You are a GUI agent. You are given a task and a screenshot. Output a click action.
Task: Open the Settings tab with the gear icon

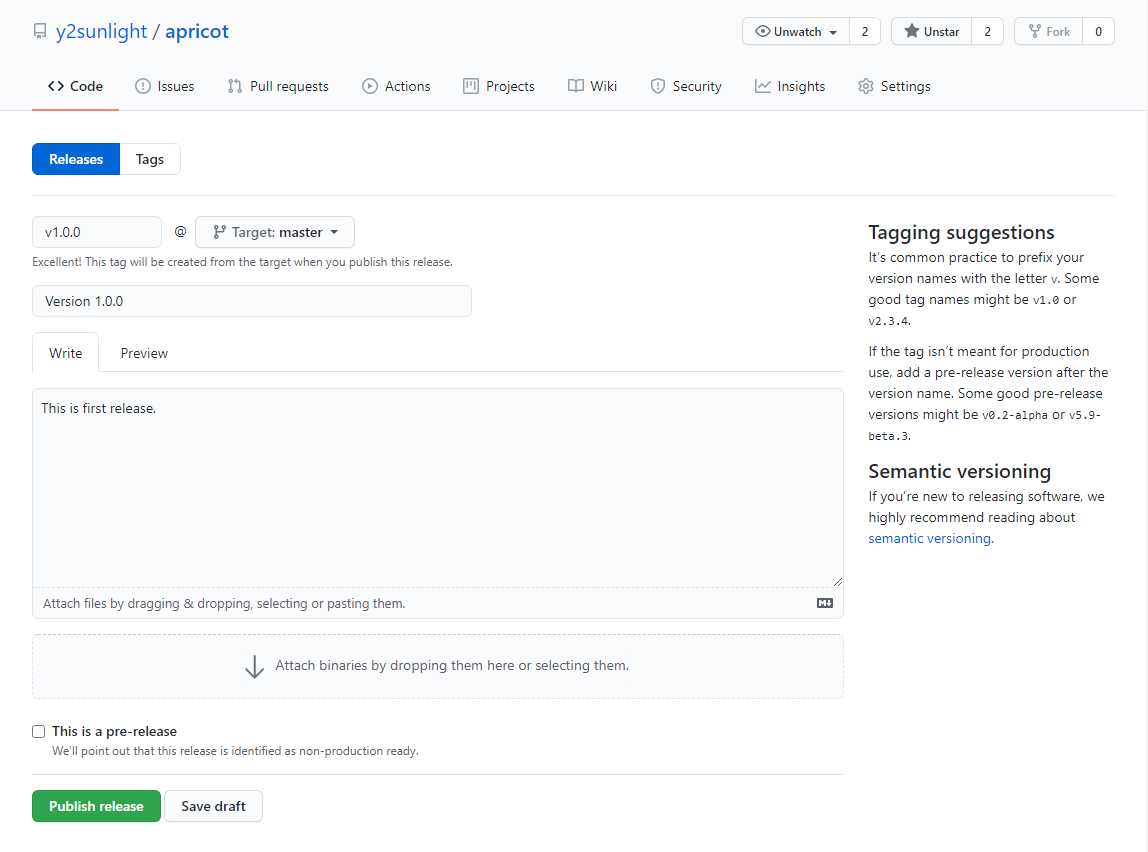[894, 86]
